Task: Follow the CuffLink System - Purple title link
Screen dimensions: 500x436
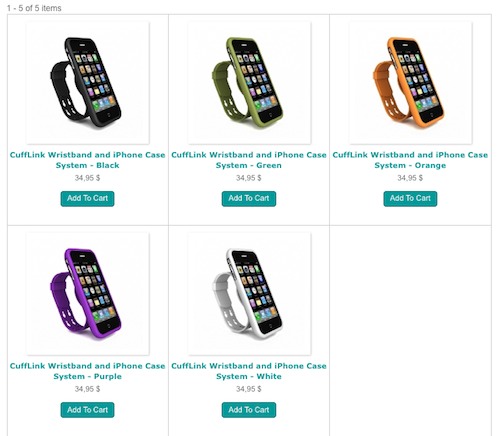Action: (87, 371)
